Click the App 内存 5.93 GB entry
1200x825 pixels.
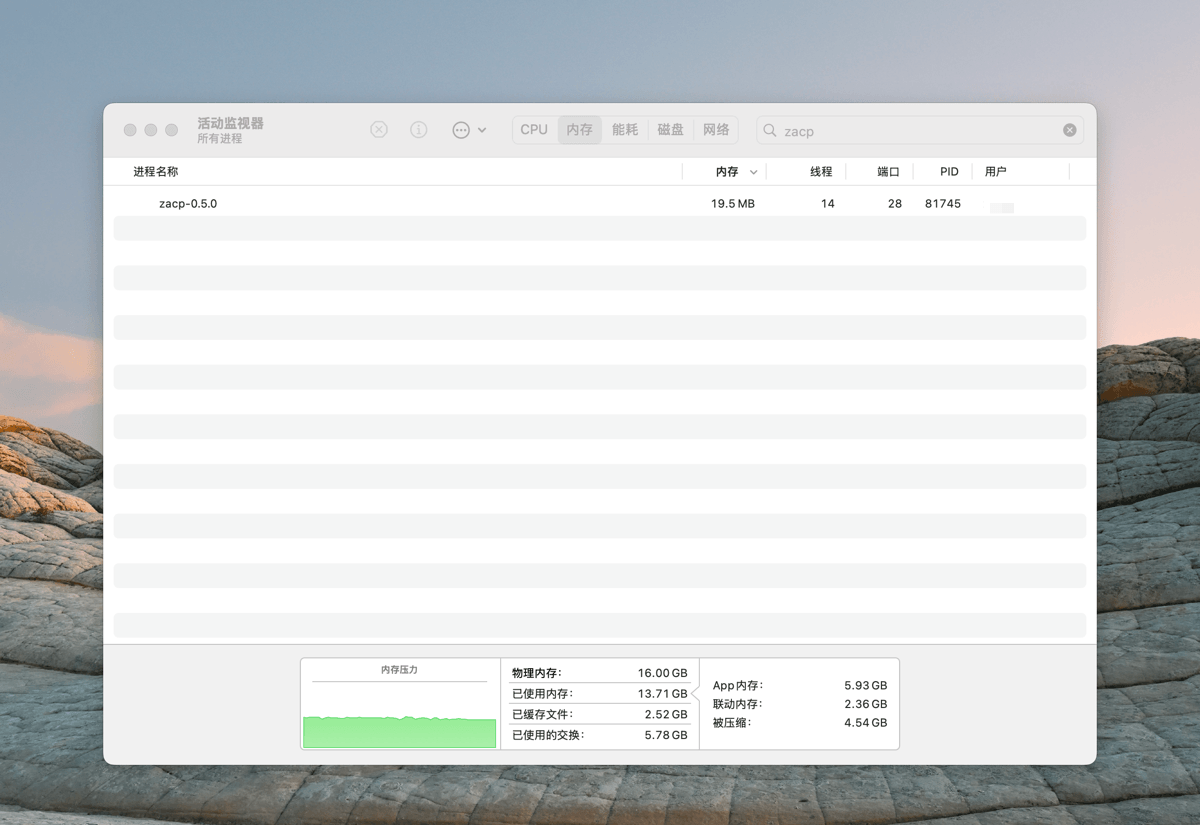coord(800,686)
